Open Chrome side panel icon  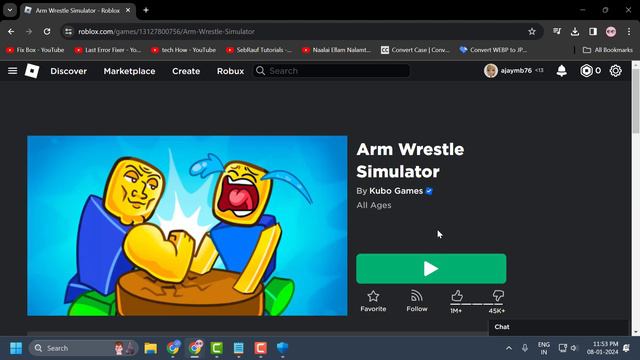click(593, 31)
